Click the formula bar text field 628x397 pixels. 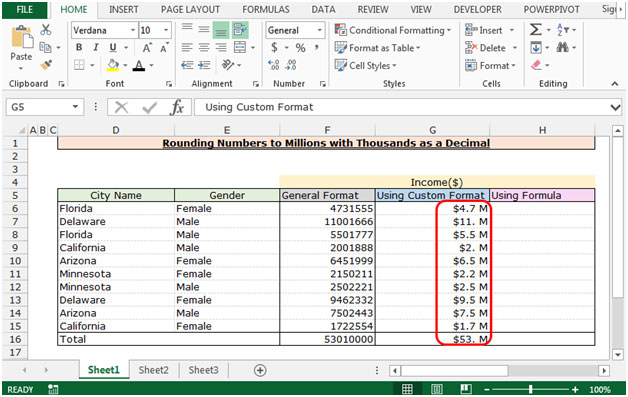point(401,107)
